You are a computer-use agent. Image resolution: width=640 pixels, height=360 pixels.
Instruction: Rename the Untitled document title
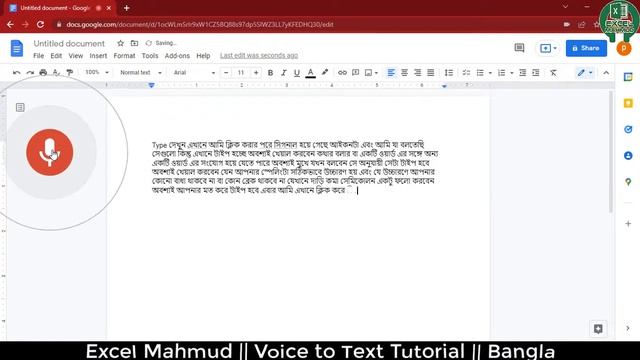point(69,43)
